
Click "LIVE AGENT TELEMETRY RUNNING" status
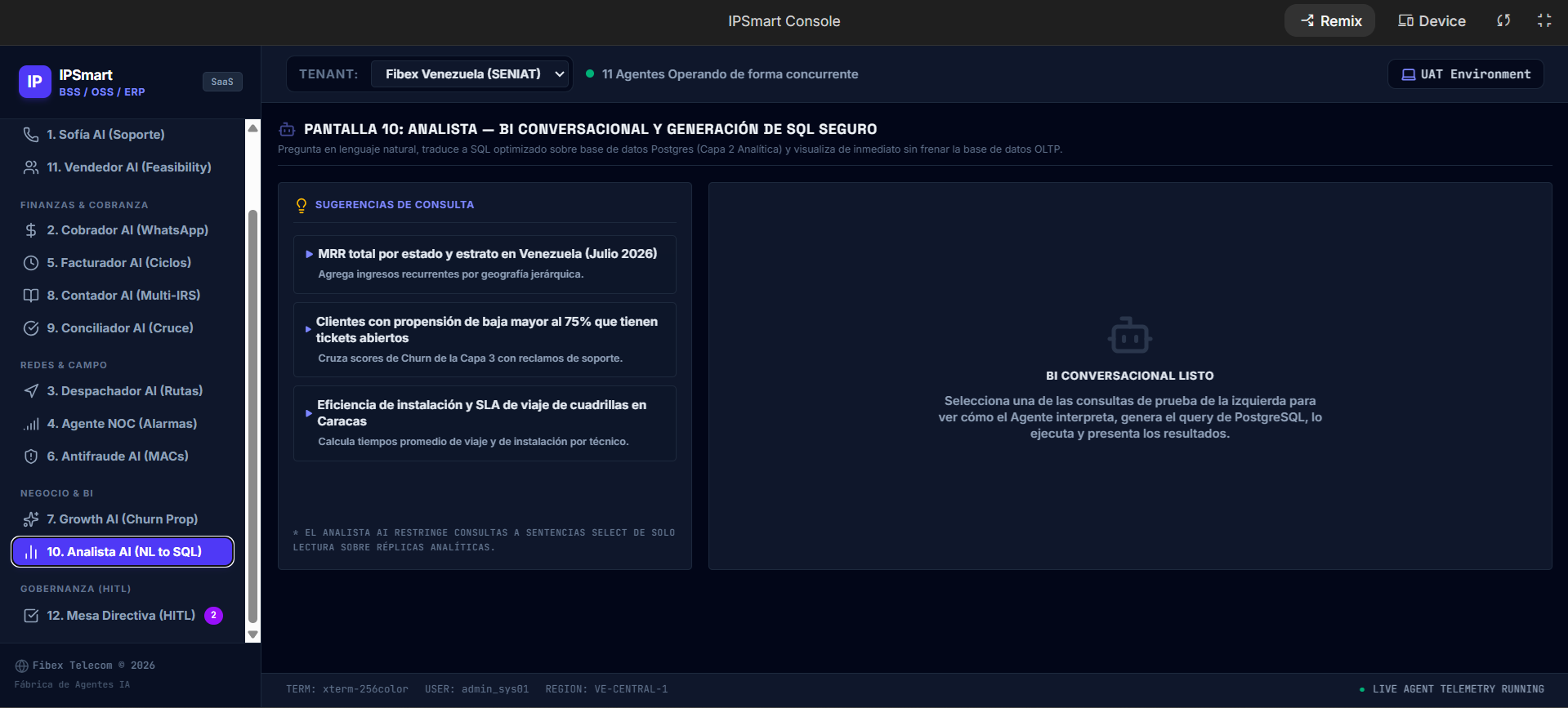coord(1459,689)
